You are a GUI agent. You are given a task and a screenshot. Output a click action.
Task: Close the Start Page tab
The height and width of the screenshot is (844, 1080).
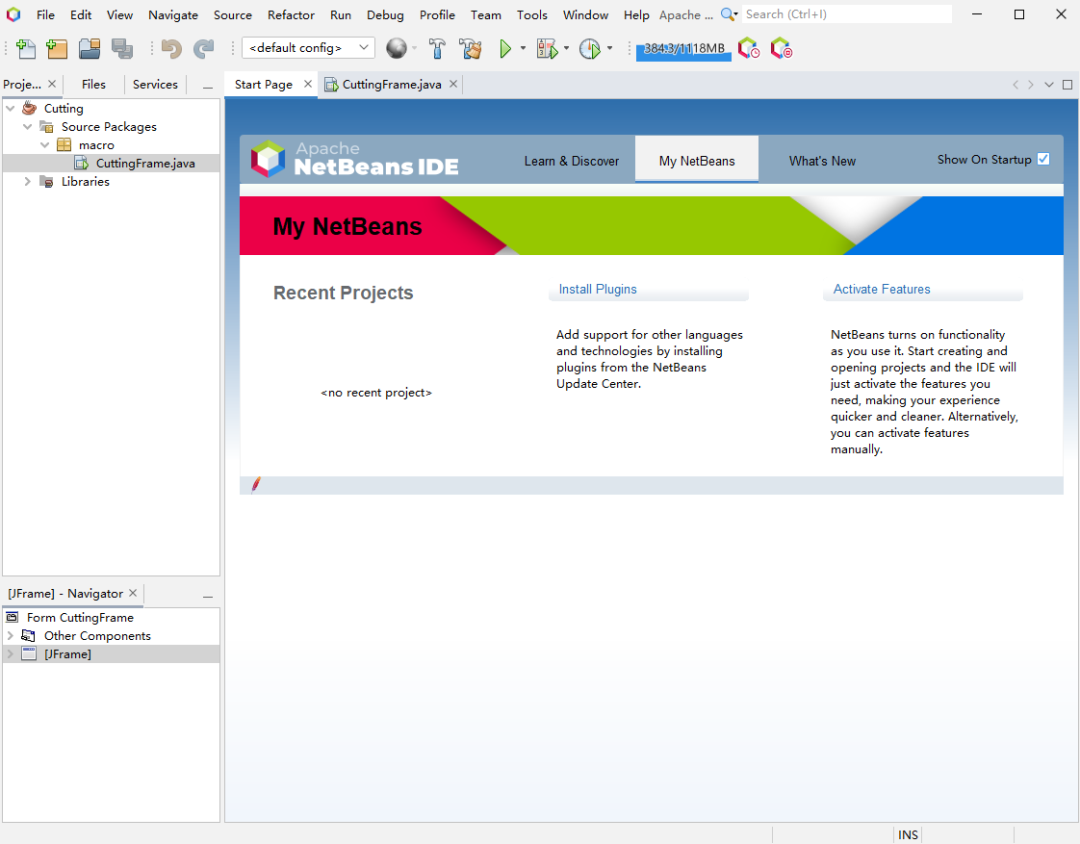click(308, 83)
